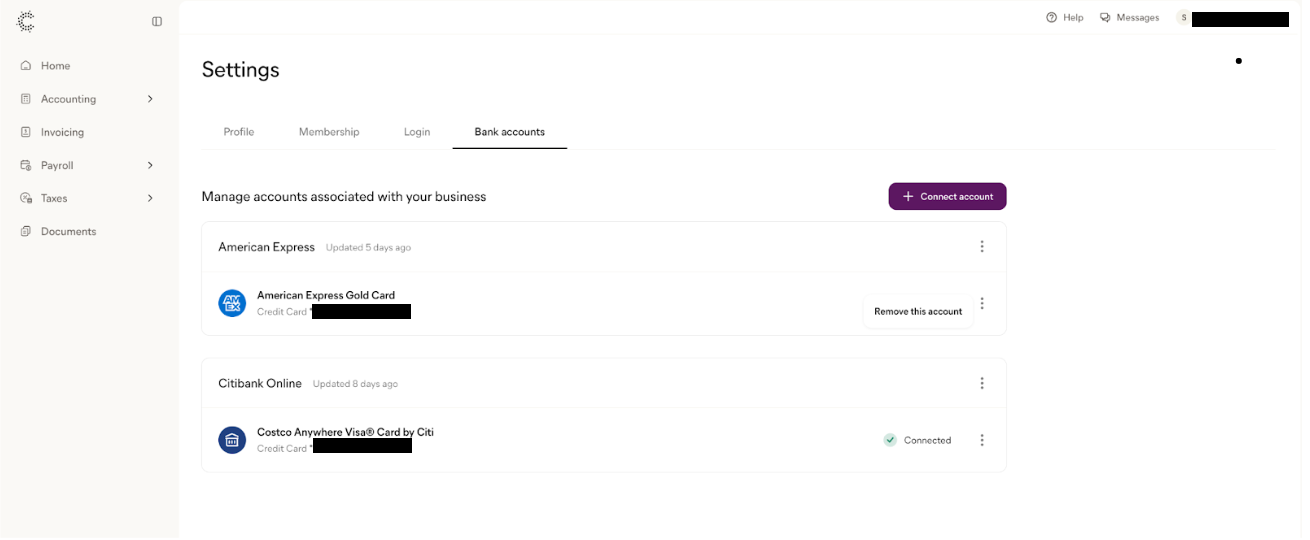The width and height of the screenshot is (1310, 540).
Task: Expand the Payroll submenu chevron
Action: point(150,165)
